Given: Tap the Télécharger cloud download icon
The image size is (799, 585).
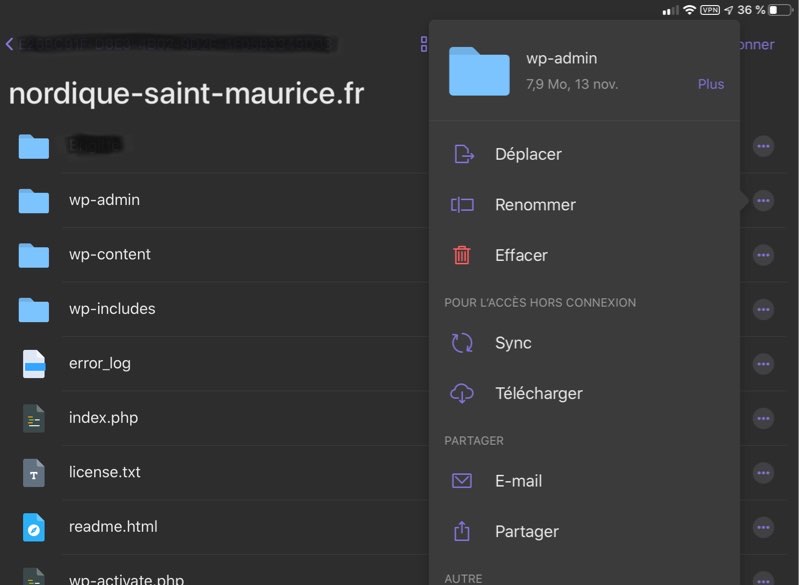Looking at the screenshot, I should [462, 393].
